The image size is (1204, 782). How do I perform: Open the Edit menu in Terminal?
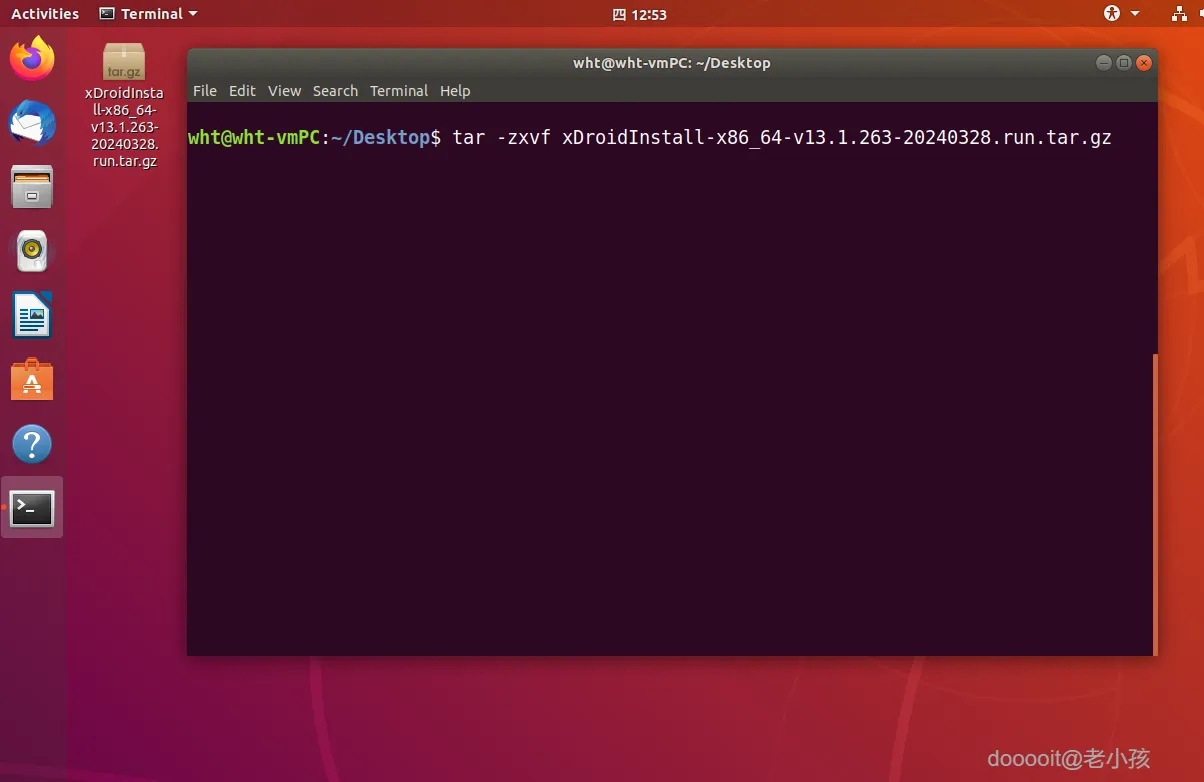(242, 91)
